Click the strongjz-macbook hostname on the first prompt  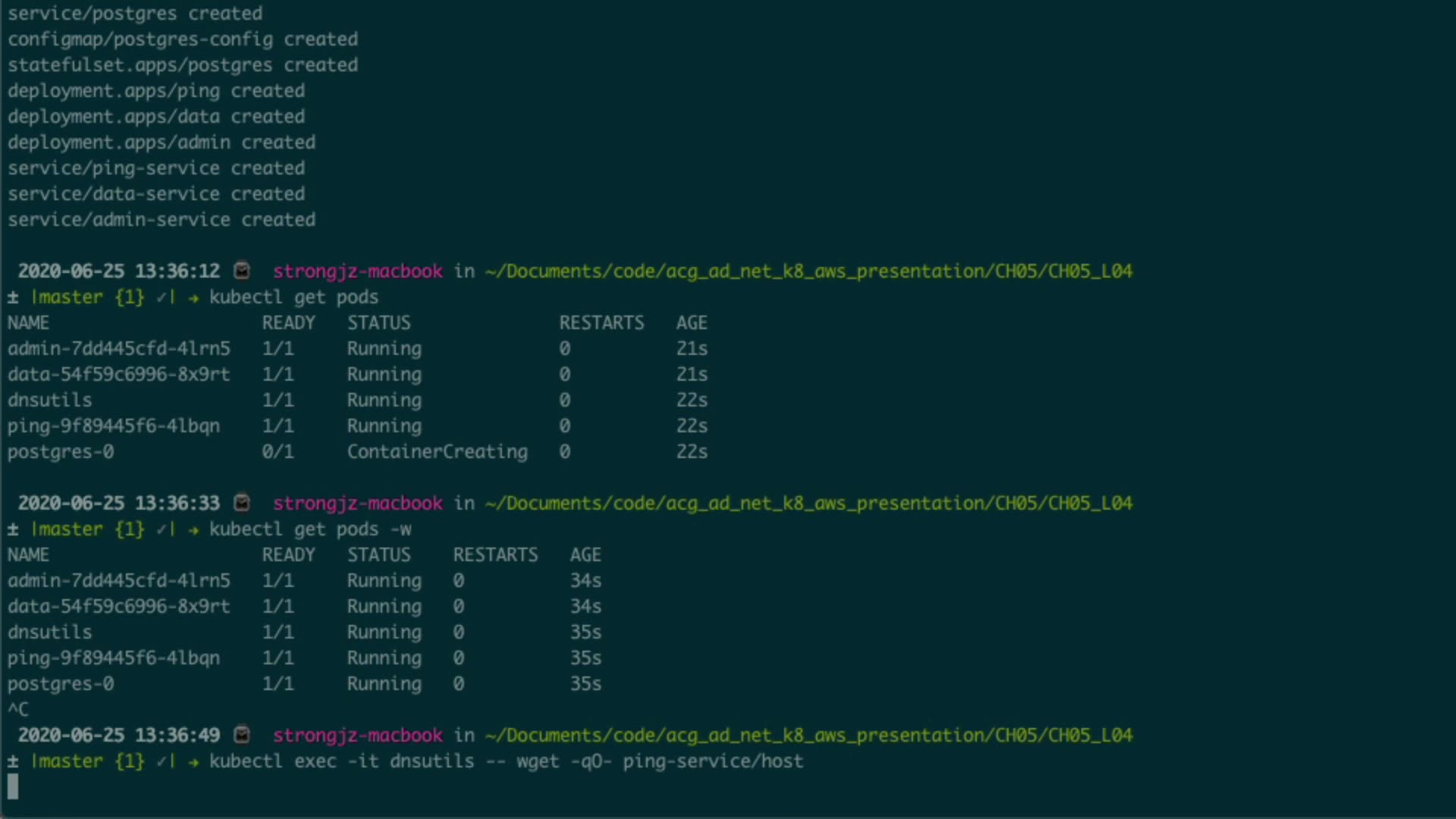coord(357,271)
